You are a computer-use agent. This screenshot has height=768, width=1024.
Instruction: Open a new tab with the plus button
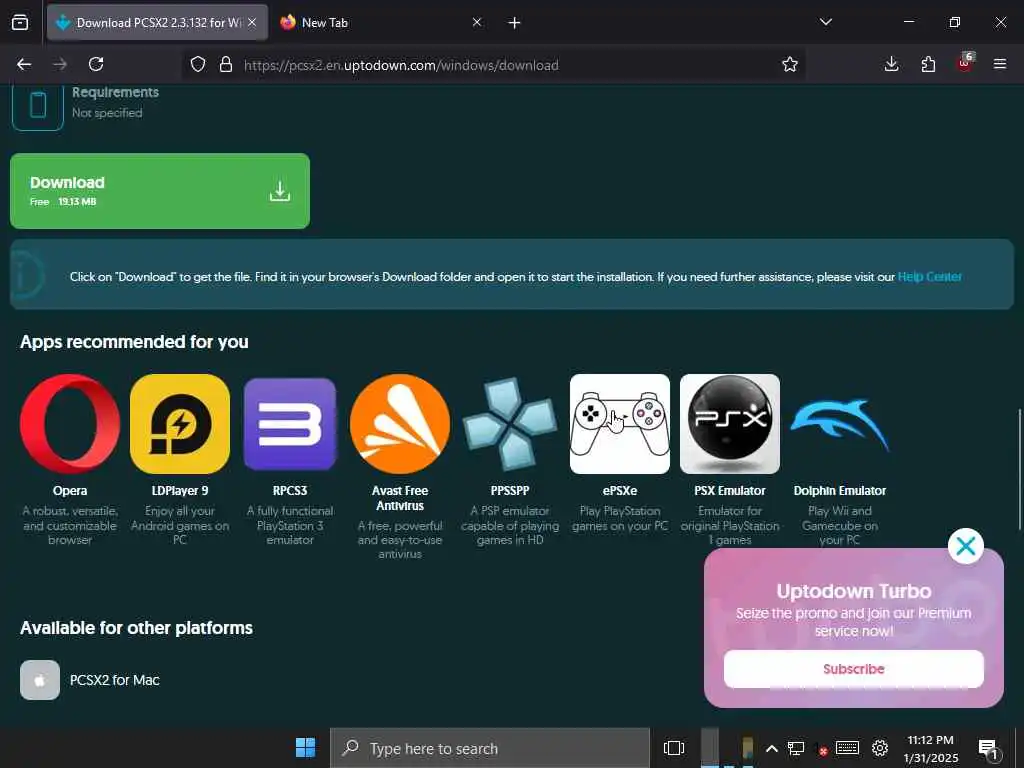click(514, 23)
